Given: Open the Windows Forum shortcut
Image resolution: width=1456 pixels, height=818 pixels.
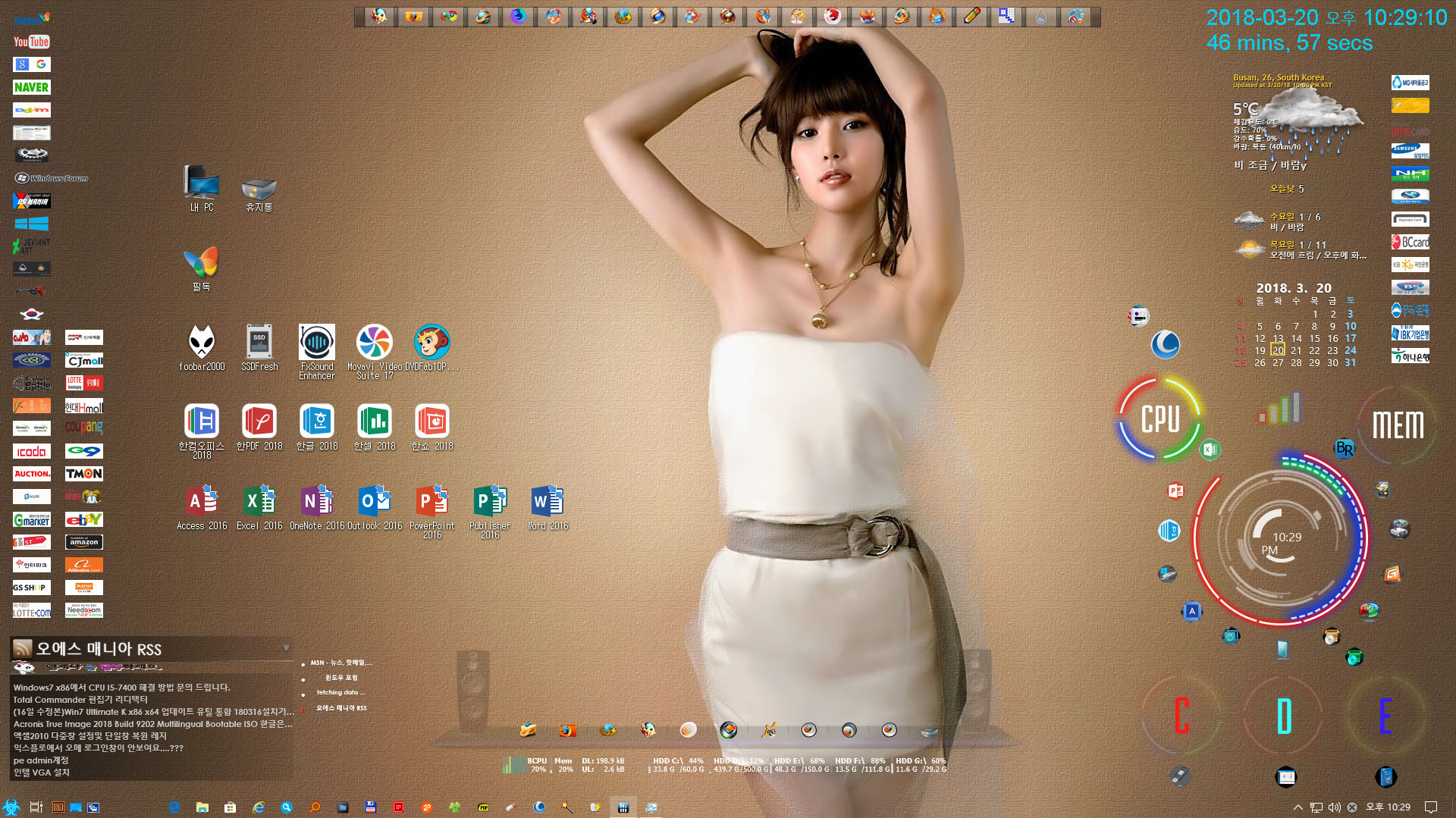Looking at the screenshot, I should 51,178.
